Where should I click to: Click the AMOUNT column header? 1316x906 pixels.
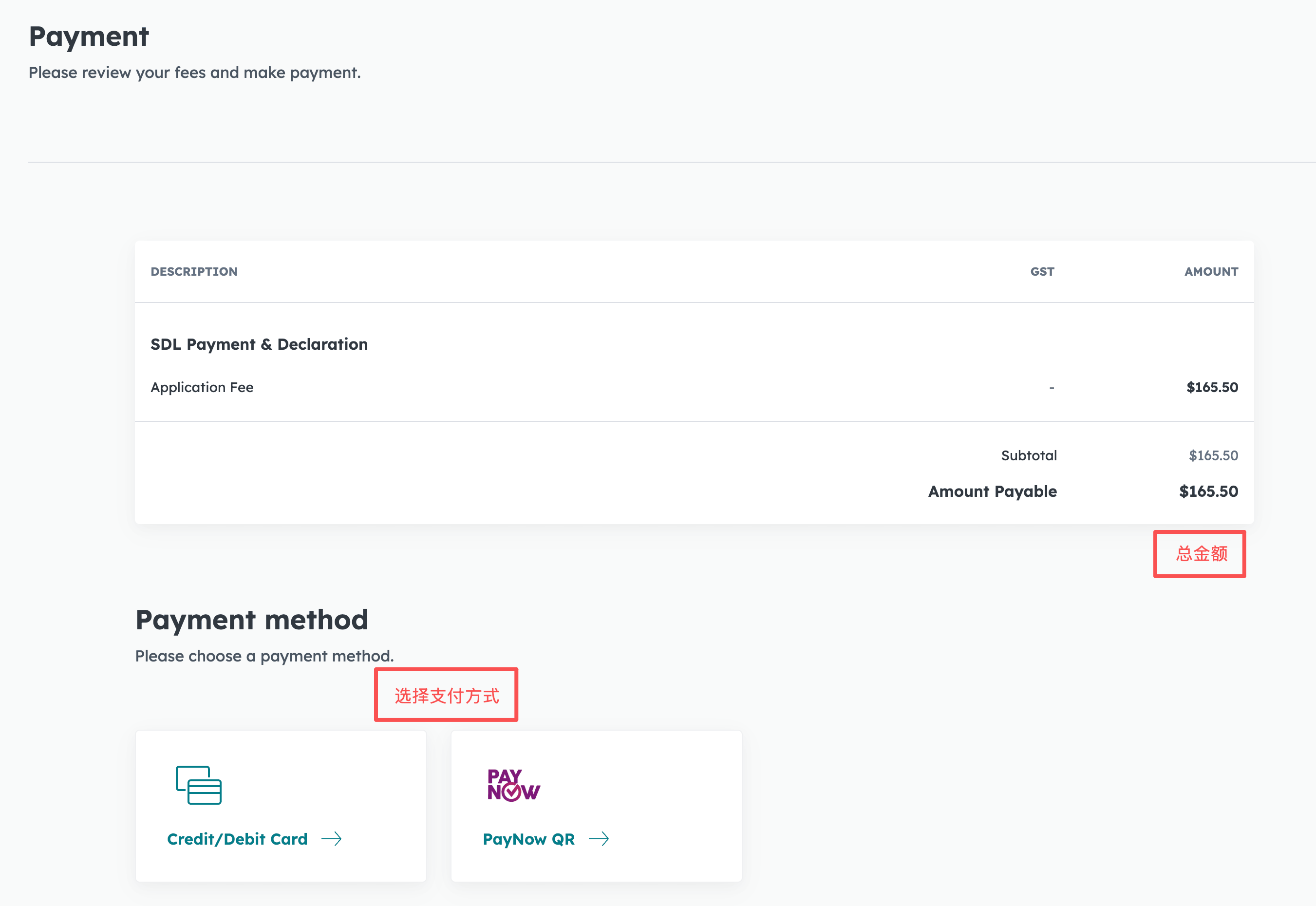pyautogui.click(x=1211, y=272)
